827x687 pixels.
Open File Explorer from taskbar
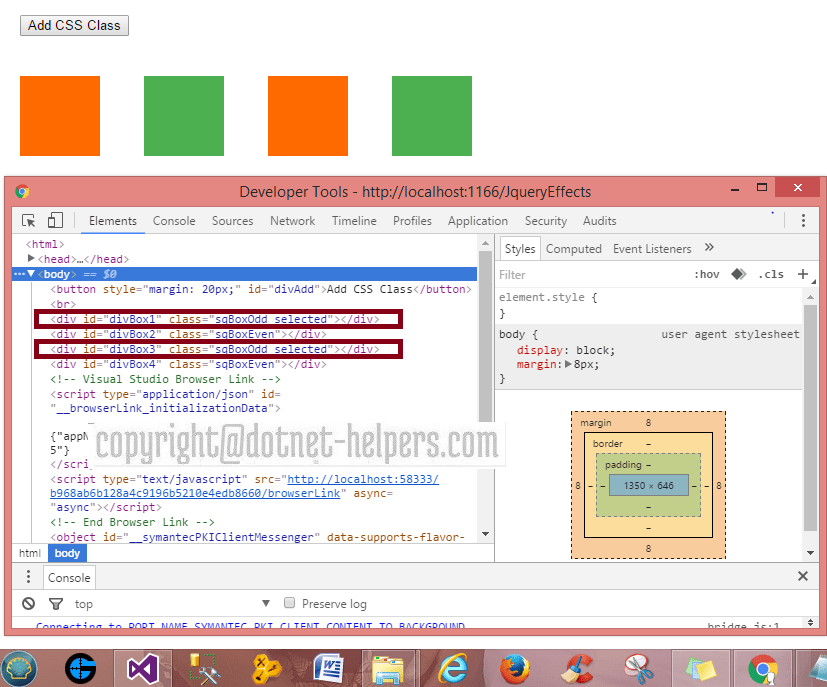point(388,669)
